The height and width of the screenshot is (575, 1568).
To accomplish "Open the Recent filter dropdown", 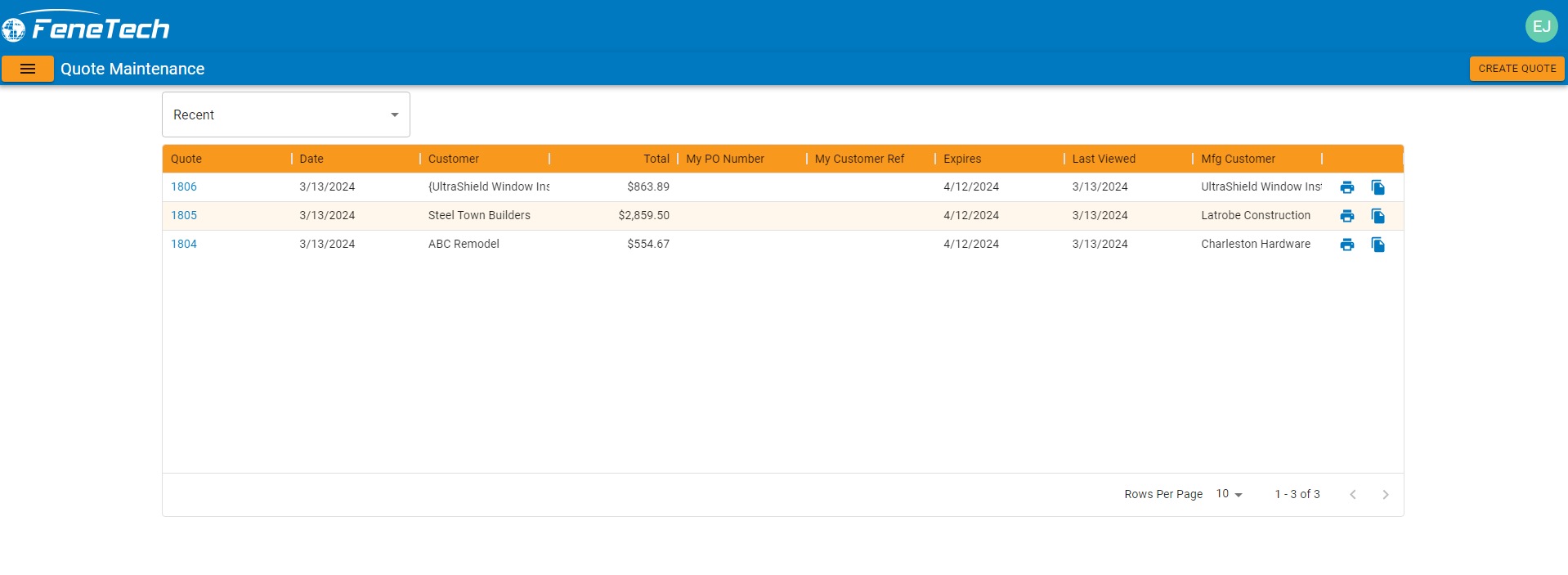I will click(x=285, y=115).
